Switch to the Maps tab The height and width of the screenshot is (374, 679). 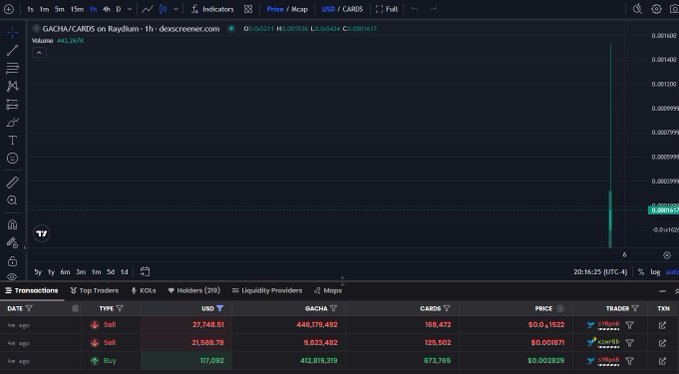(x=327, y=290)
